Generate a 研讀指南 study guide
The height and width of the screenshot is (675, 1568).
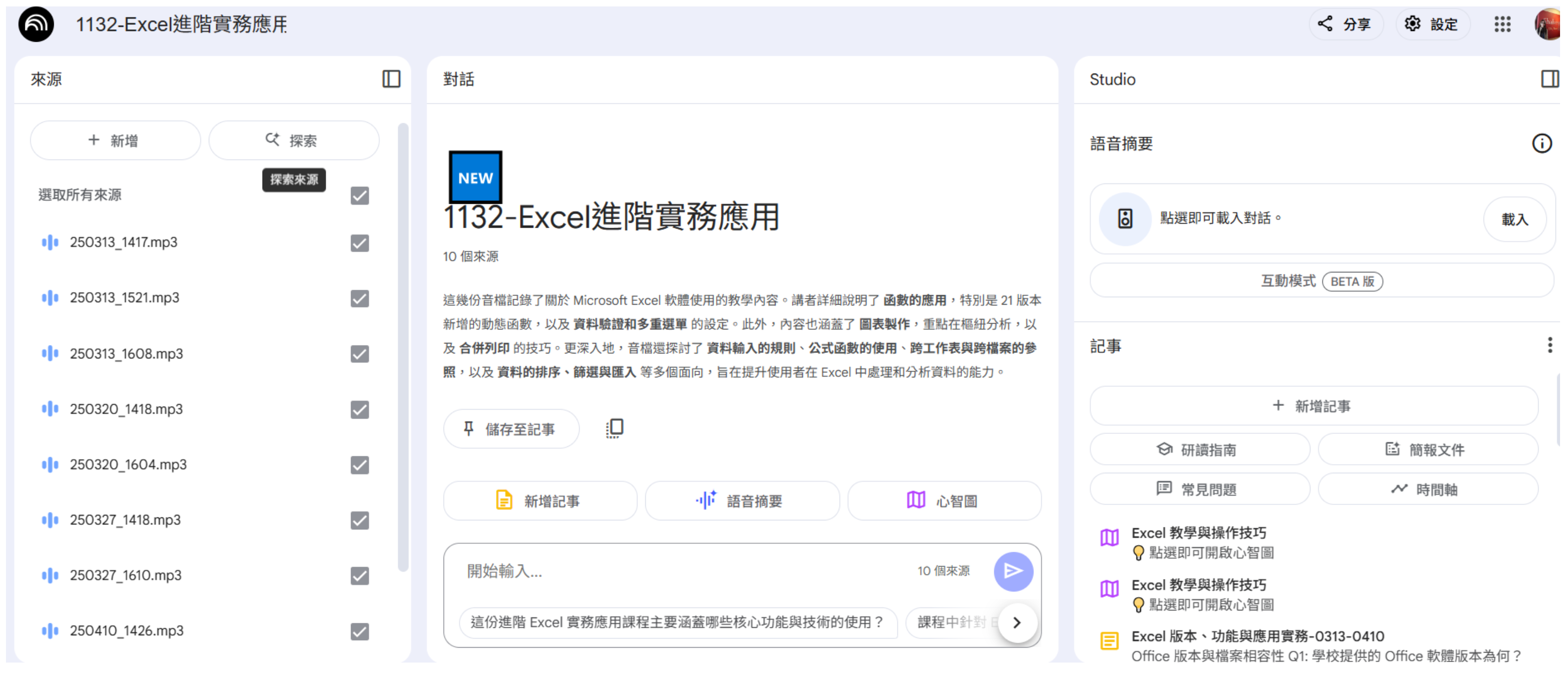click(1199, 450)
